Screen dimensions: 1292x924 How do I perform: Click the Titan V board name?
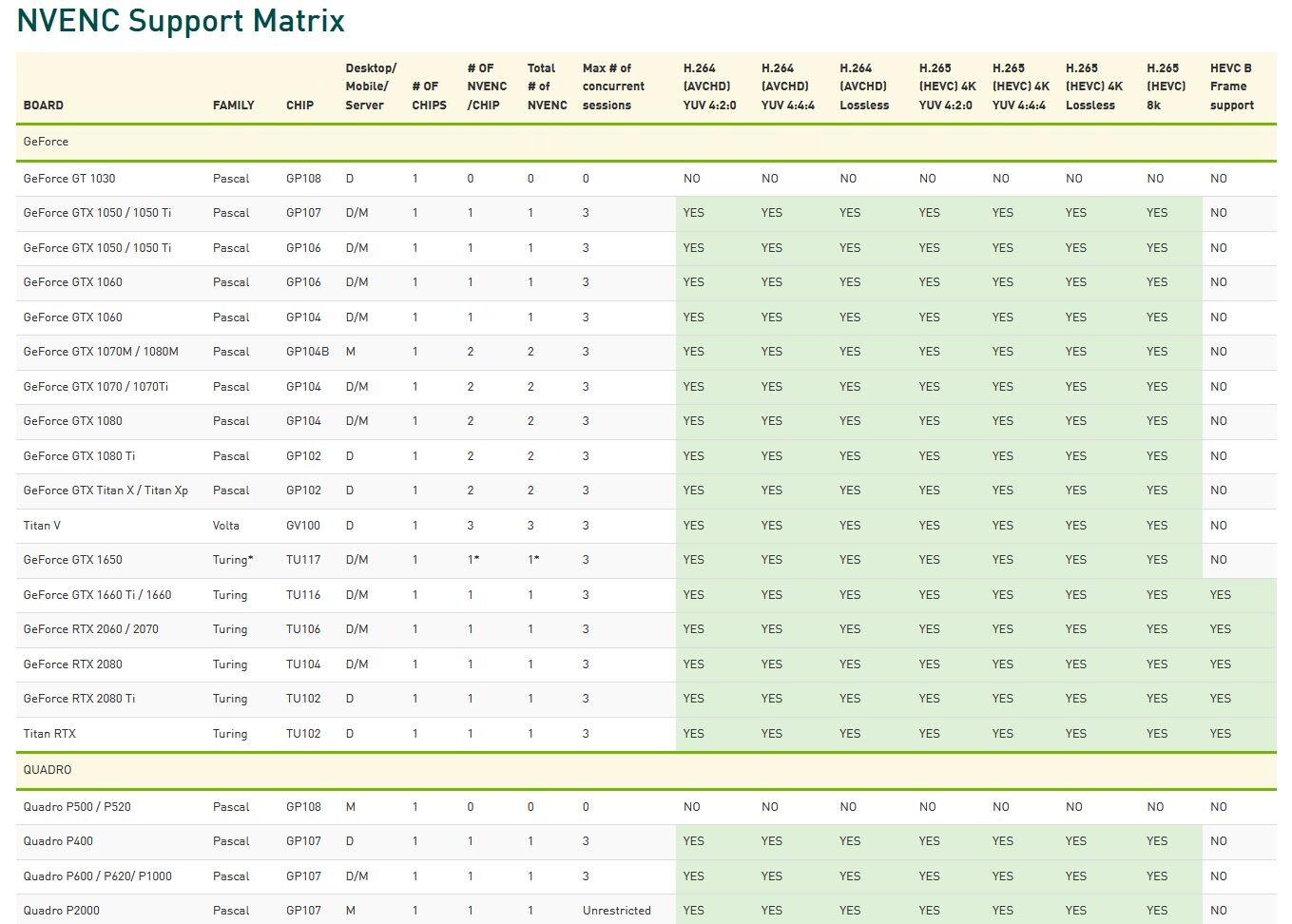42,526
